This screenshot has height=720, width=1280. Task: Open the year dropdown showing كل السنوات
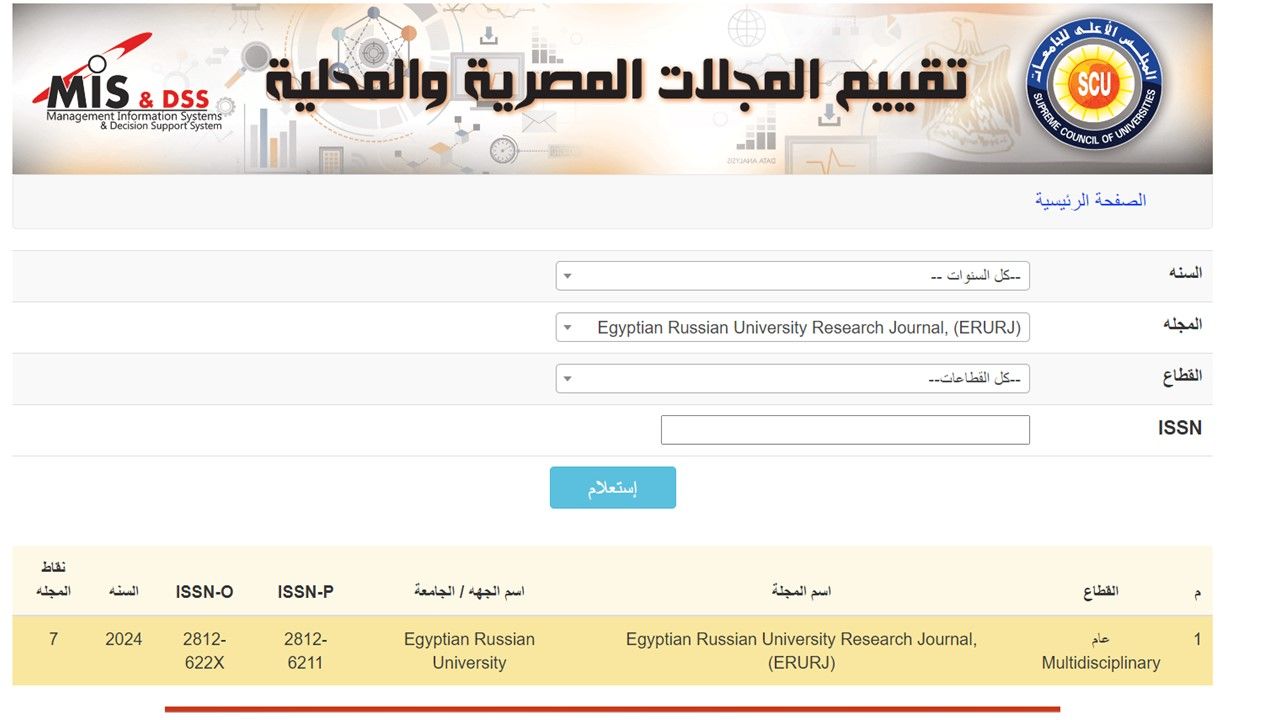coord(792,276)
